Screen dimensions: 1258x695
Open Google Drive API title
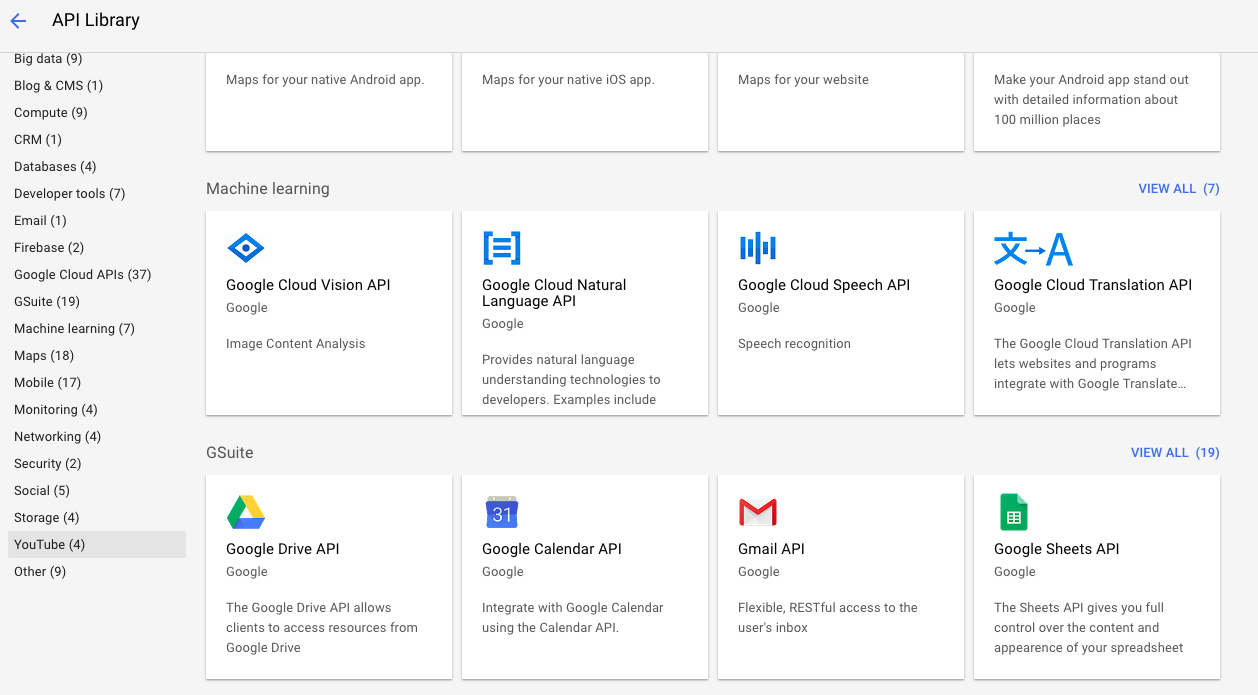tap(283, 549)
